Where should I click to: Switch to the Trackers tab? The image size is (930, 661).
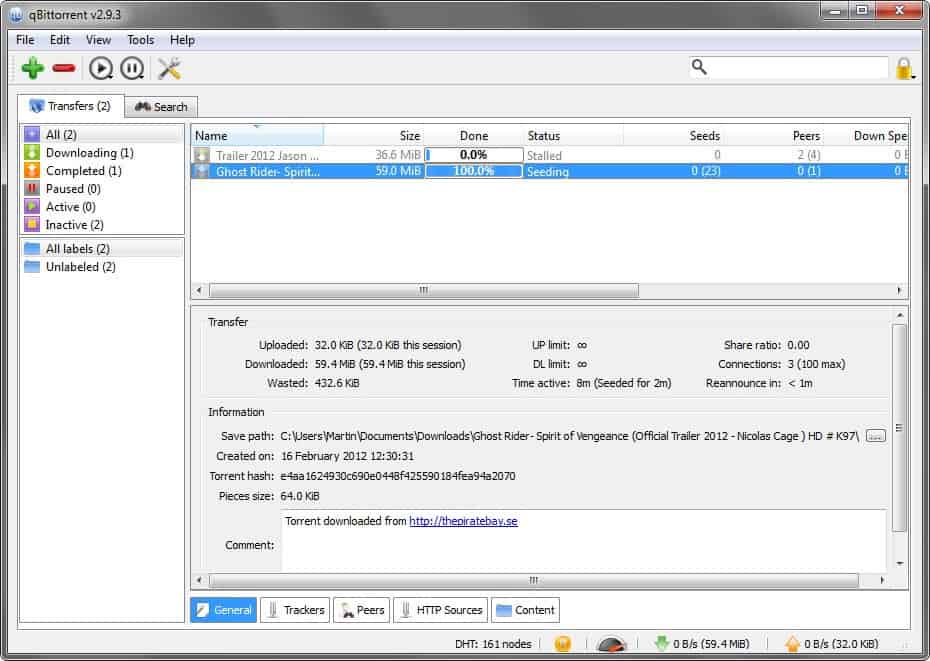point(295,610)
